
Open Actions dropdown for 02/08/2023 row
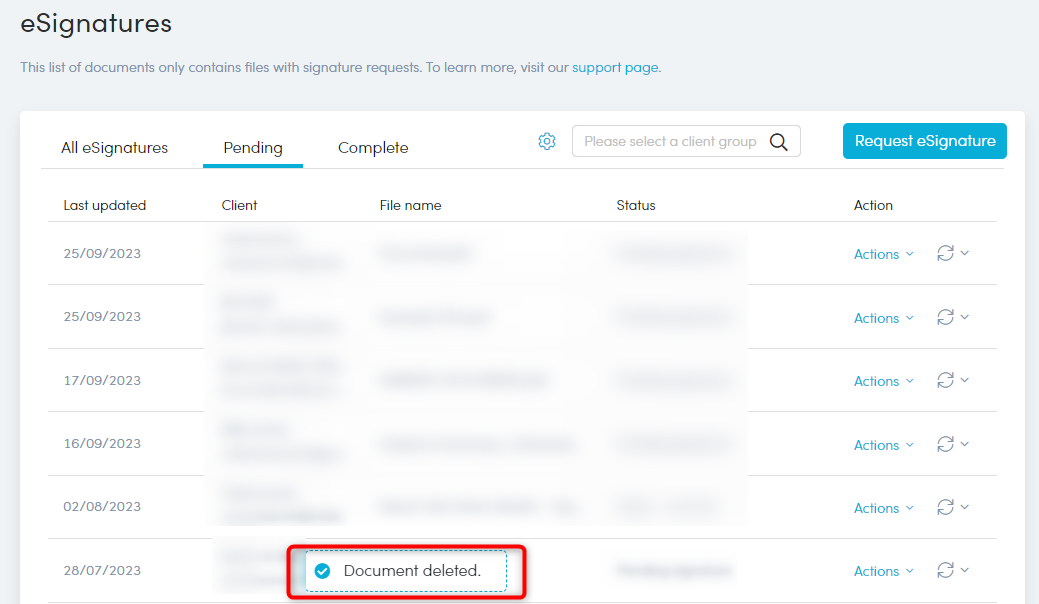(883, 508)
